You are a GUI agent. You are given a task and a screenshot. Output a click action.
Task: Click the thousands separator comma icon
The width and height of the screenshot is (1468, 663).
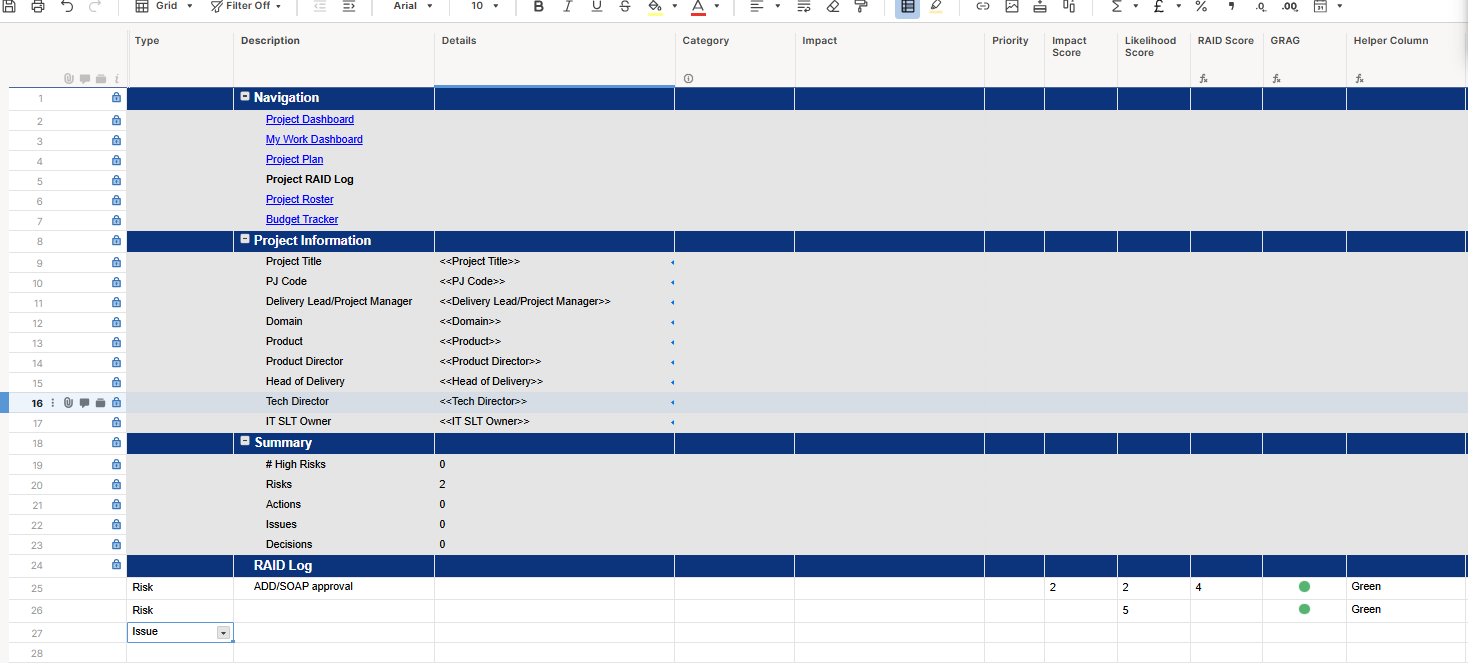tap(1231, 6)
